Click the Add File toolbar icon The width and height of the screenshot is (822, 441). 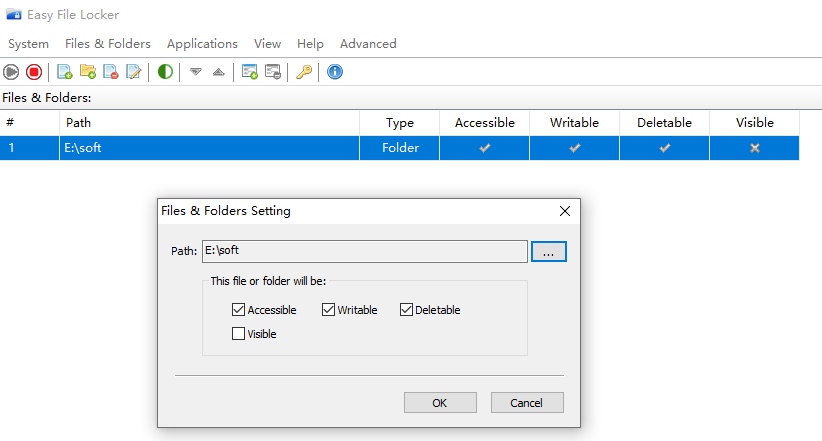[x=65, y=72]
